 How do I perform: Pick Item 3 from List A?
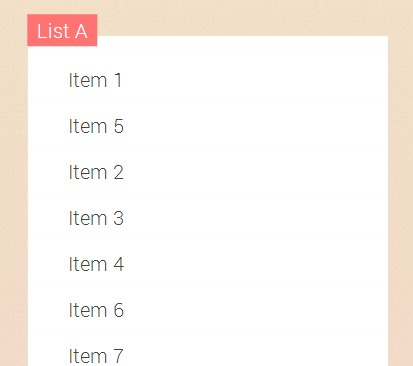point(208,218)
